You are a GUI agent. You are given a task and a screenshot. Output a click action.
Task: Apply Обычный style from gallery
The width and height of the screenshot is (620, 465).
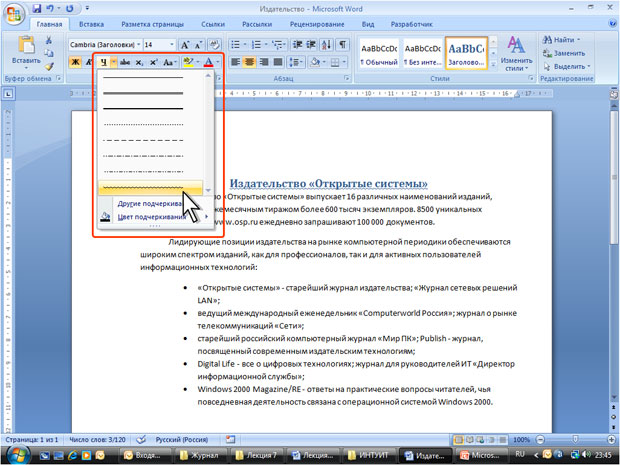click(x=379, y=54)
